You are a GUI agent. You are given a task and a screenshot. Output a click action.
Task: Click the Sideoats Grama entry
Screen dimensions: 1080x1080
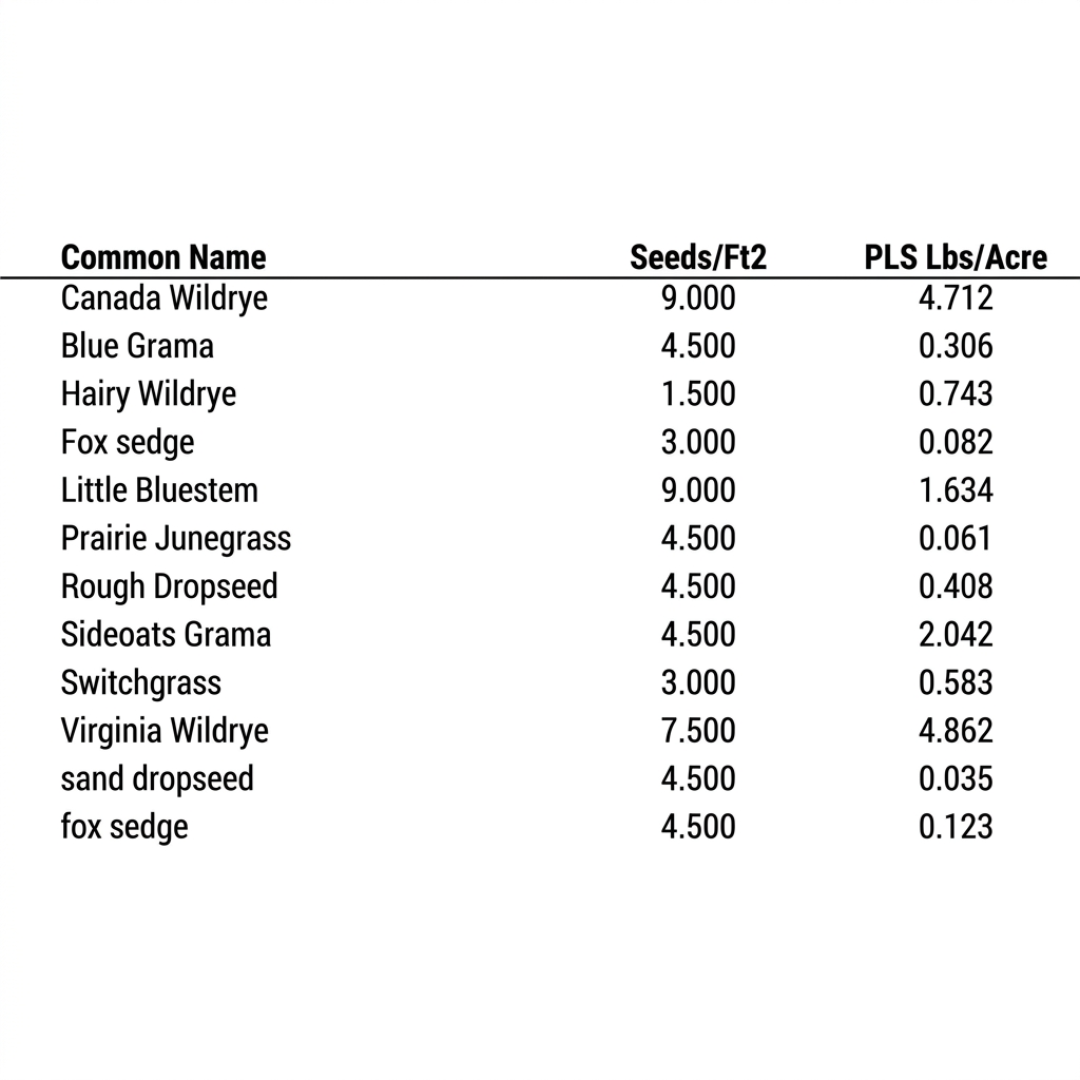click(166, 634)
